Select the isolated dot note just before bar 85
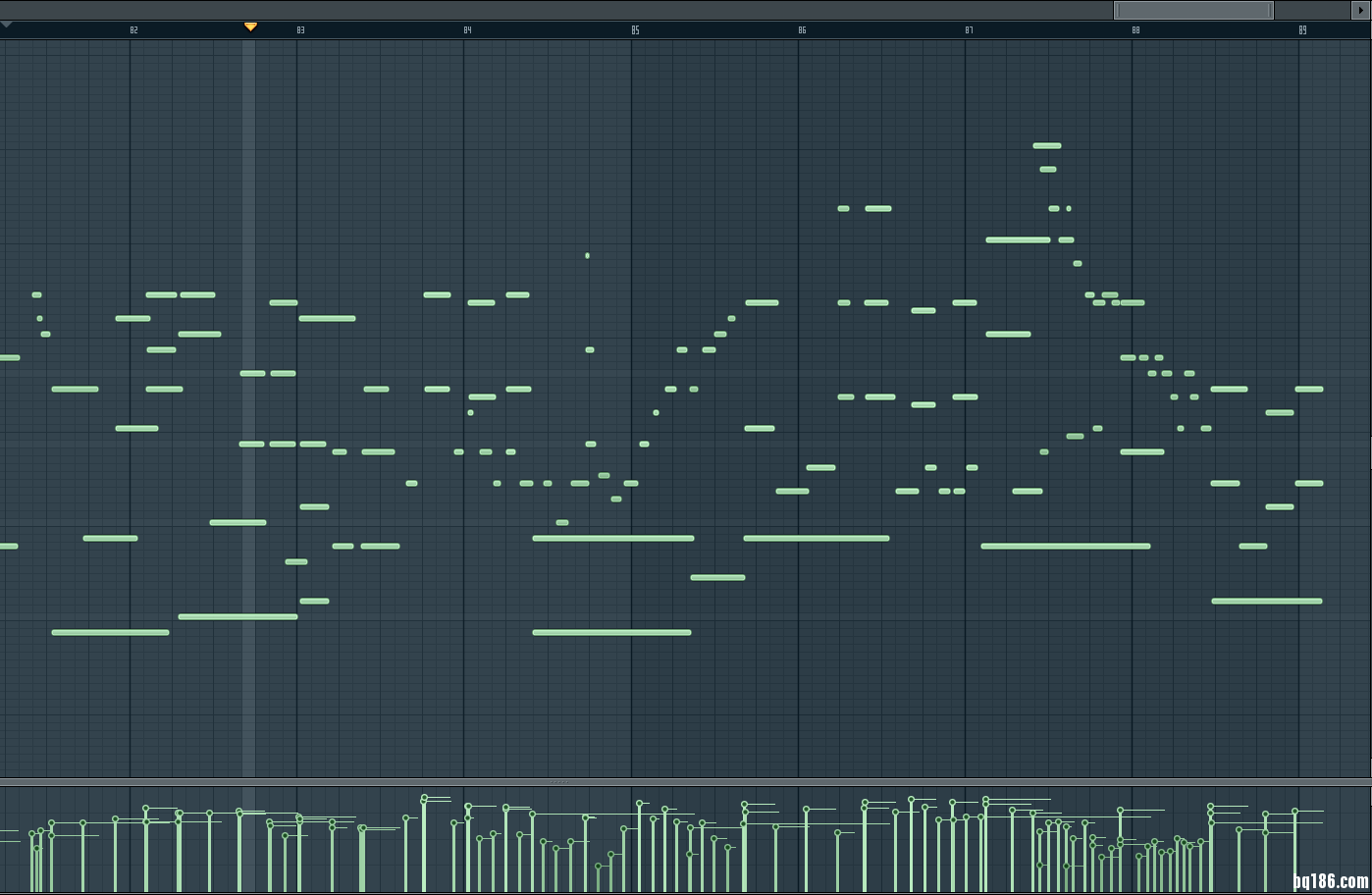 coord(587,256)
